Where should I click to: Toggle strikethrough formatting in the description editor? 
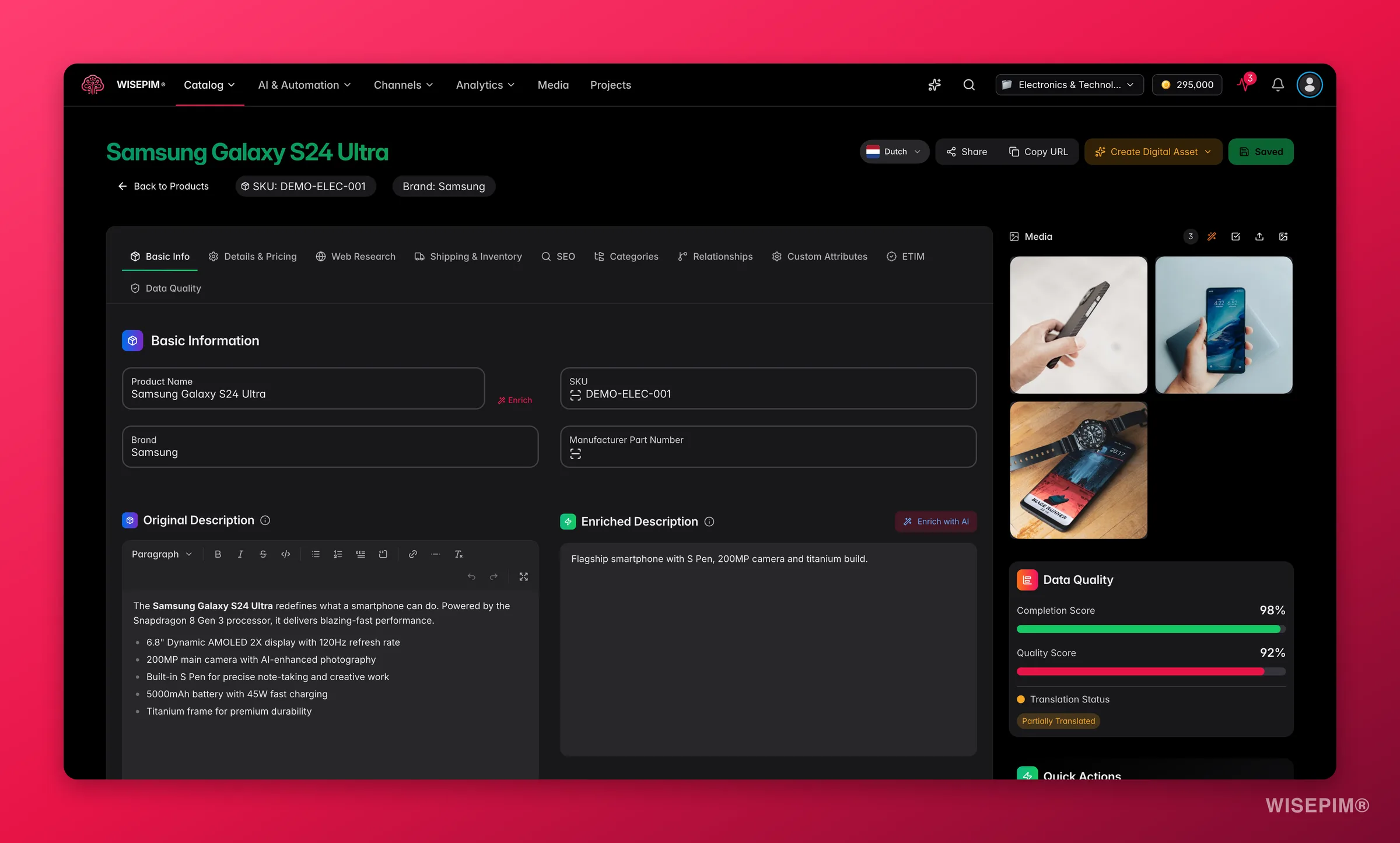pyautogui.click(x=263, y=554)
